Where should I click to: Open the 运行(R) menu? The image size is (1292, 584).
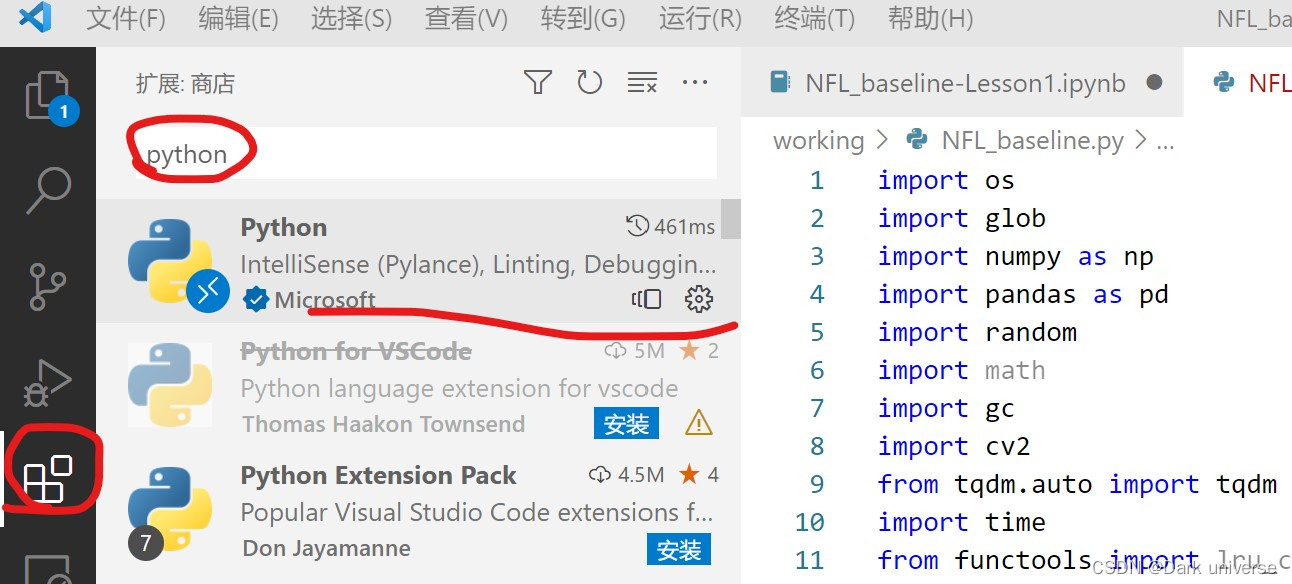coord(700,18)
